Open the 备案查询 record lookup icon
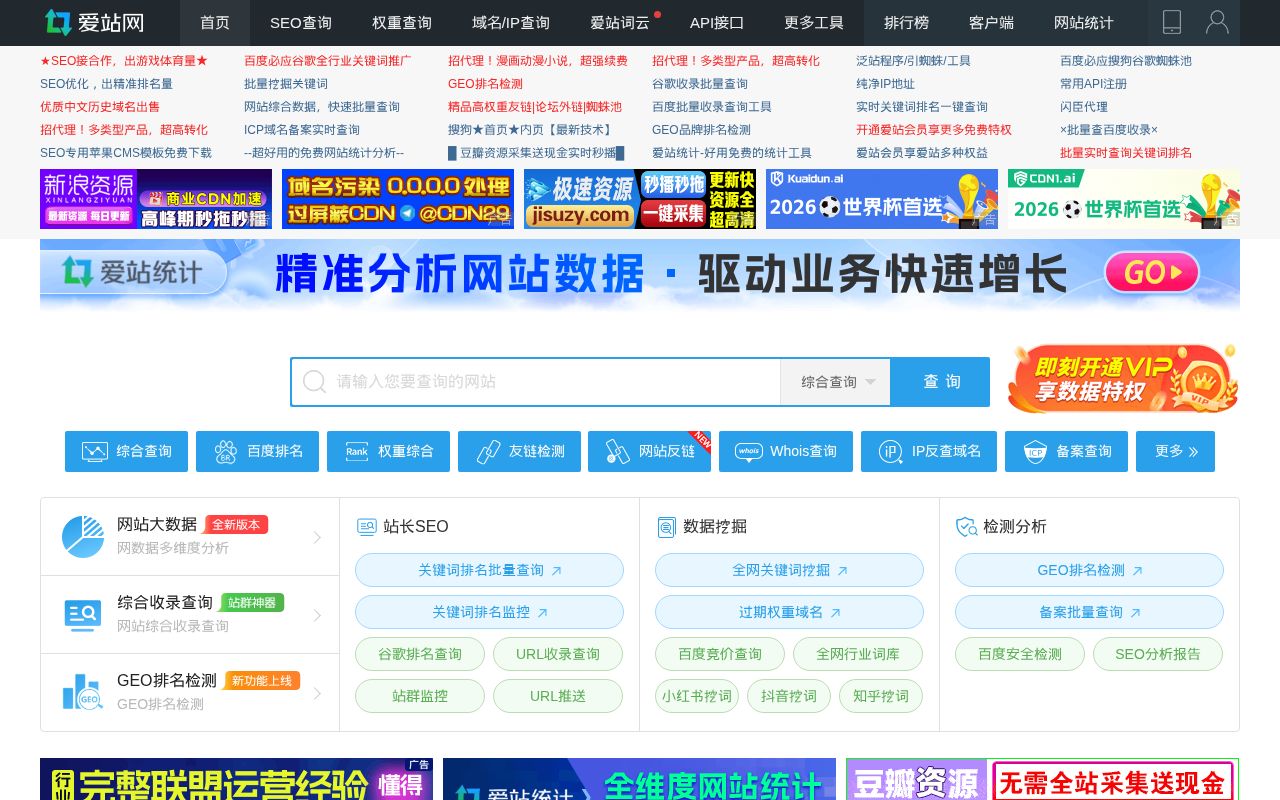1280x800 pixels. click(1035, 451)
